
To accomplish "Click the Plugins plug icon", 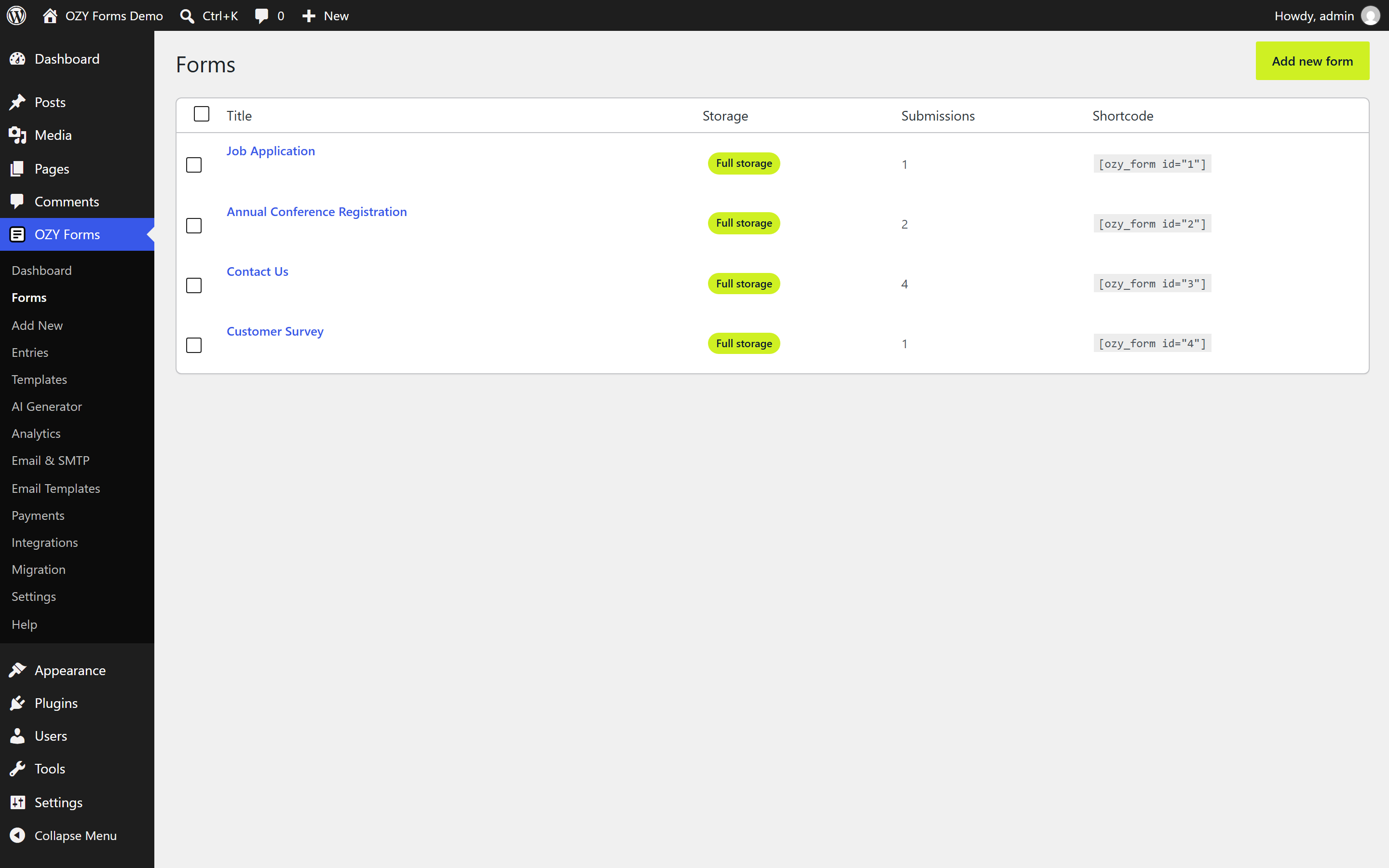I will coord(17,703).
